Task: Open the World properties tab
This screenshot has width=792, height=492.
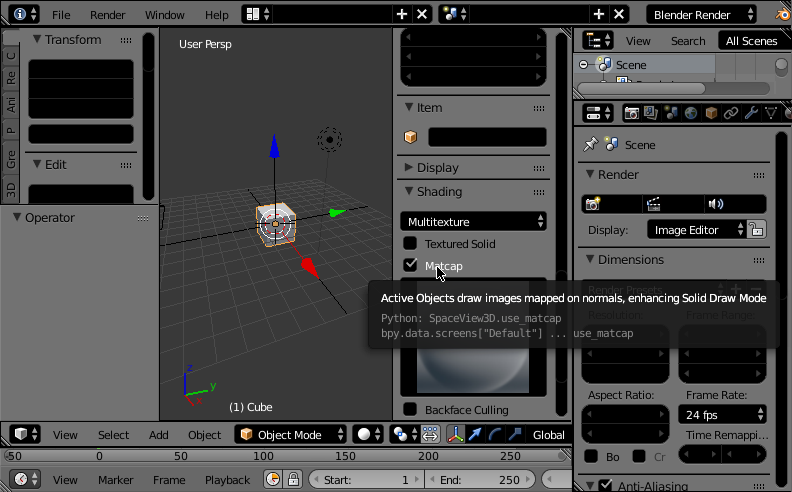Action: click(691, 113)
